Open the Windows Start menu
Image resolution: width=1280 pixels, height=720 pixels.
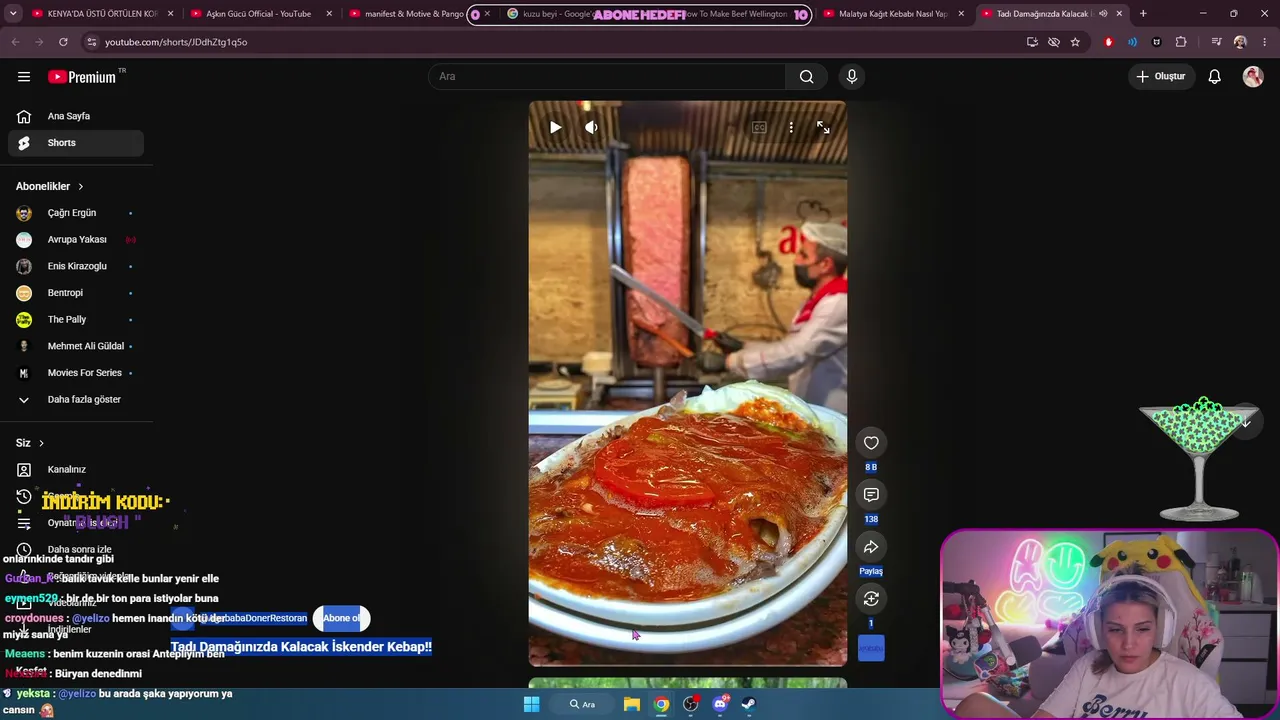[532, 704]
